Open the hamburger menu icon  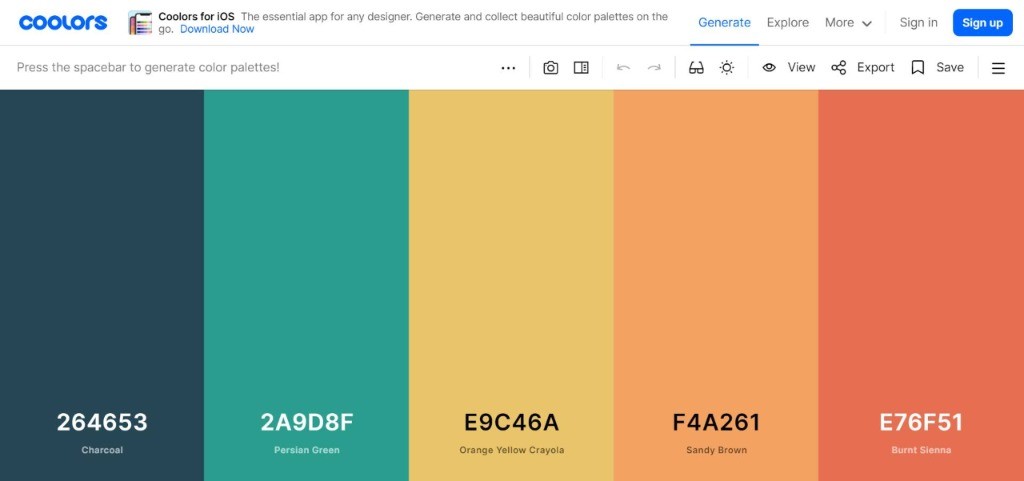point(998,68)
